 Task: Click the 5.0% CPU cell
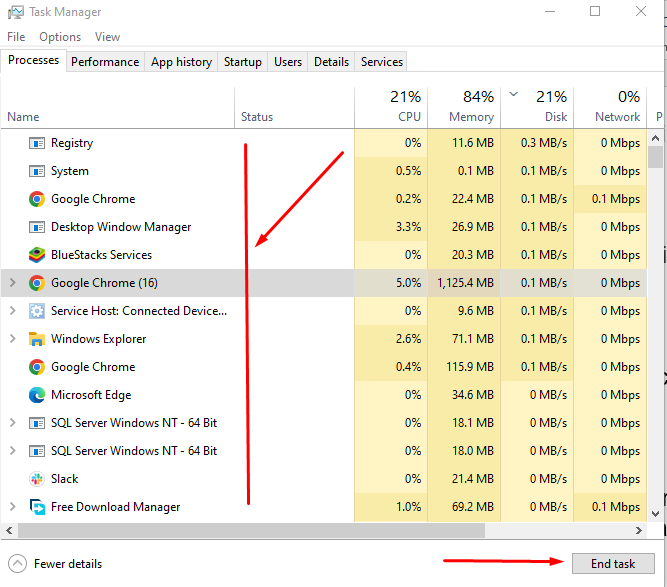point(391,283)
